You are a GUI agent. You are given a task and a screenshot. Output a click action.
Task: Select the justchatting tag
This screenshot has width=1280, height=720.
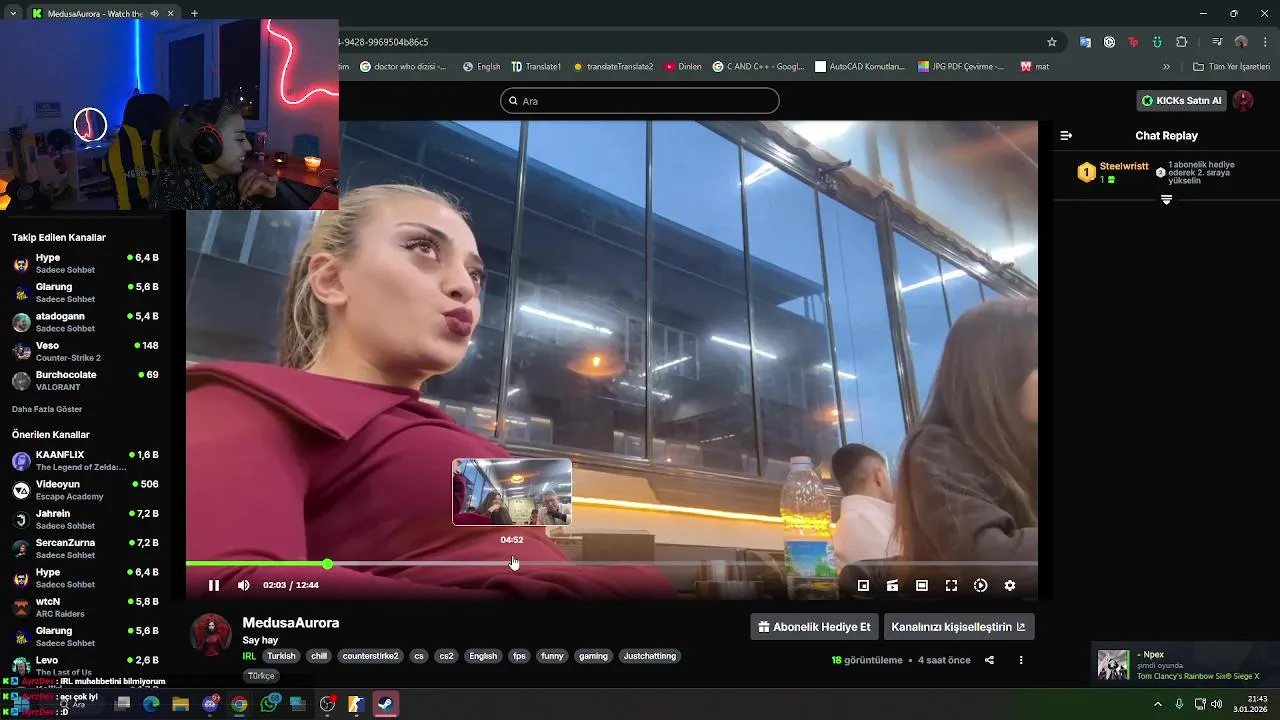[x=650, y=656]
